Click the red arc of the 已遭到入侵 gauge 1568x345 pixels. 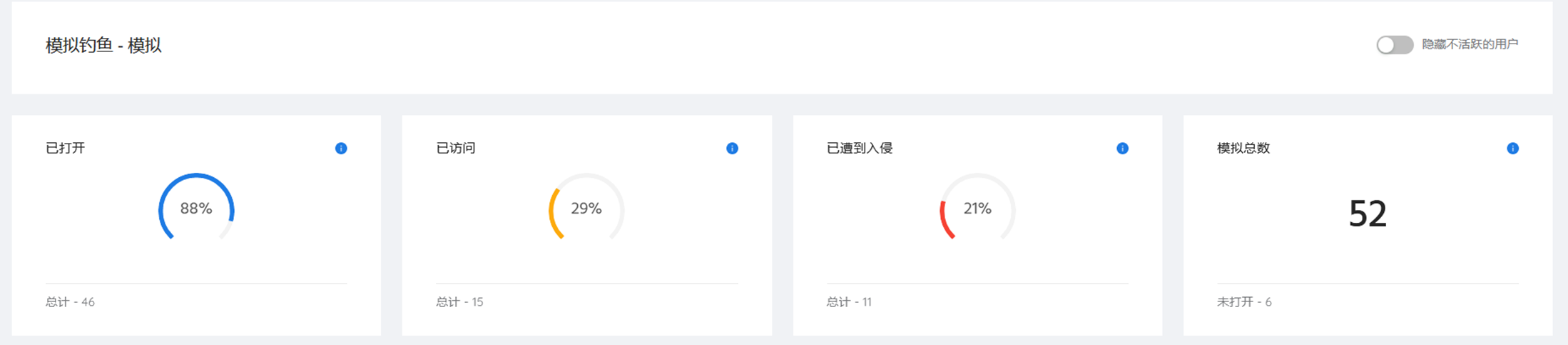944,218
